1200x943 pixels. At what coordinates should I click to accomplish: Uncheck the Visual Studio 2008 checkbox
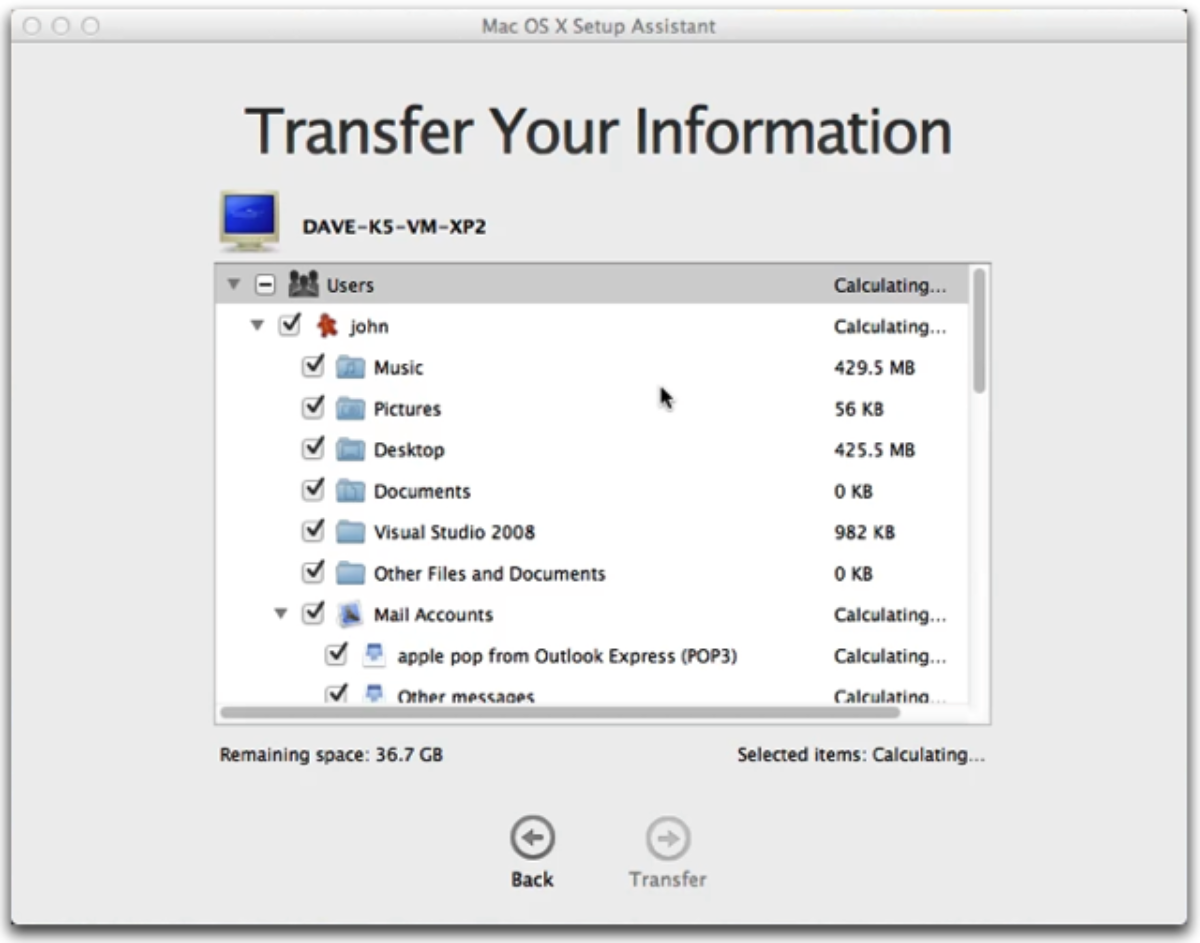coord(313,530)
